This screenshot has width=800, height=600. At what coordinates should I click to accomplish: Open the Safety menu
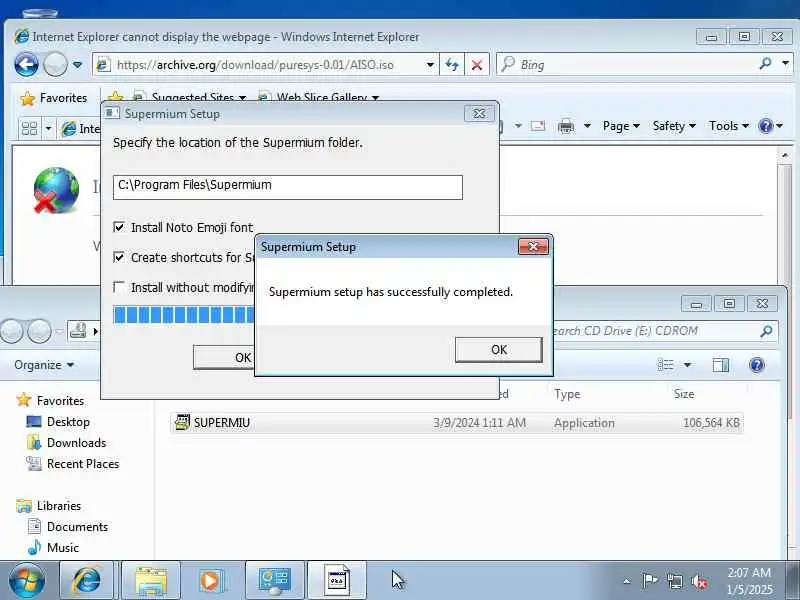(674, 126)
